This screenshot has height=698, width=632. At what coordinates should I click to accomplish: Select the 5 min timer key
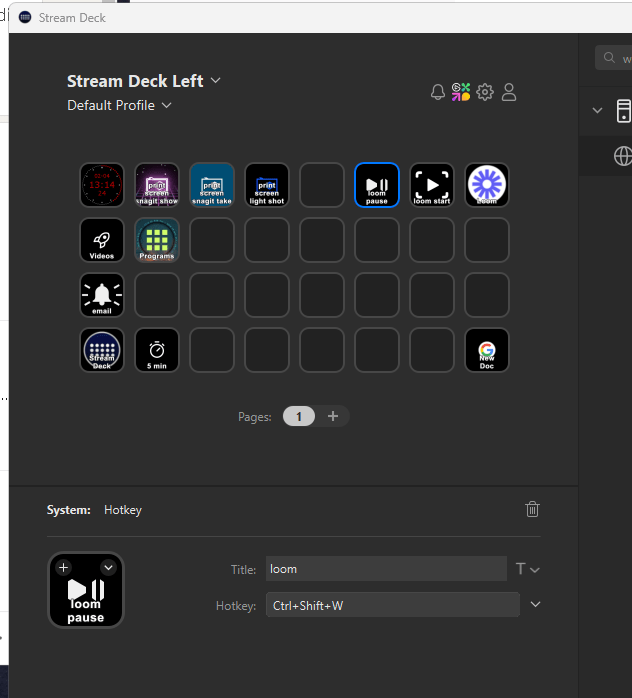(x=157, y=350)
